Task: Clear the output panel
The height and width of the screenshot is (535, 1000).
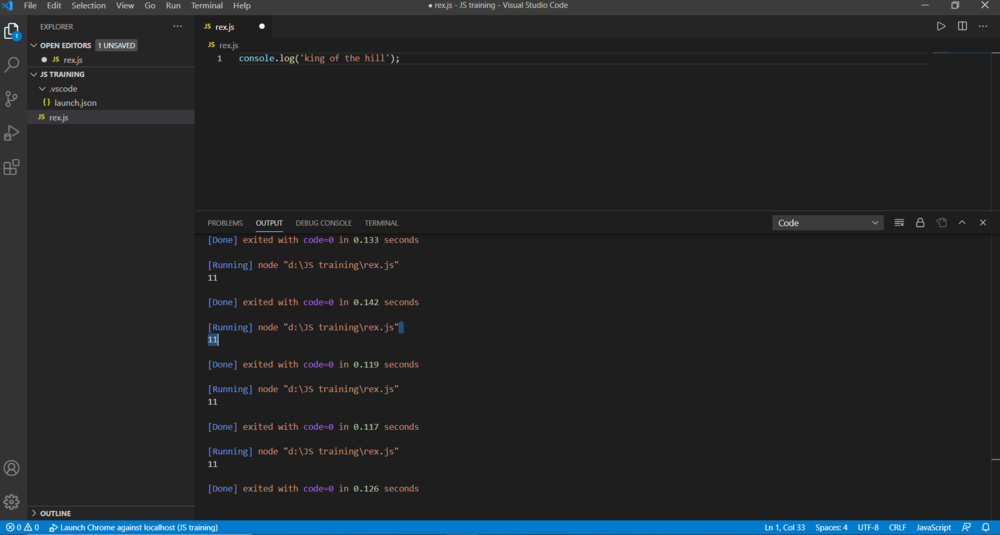Action: 899,223
